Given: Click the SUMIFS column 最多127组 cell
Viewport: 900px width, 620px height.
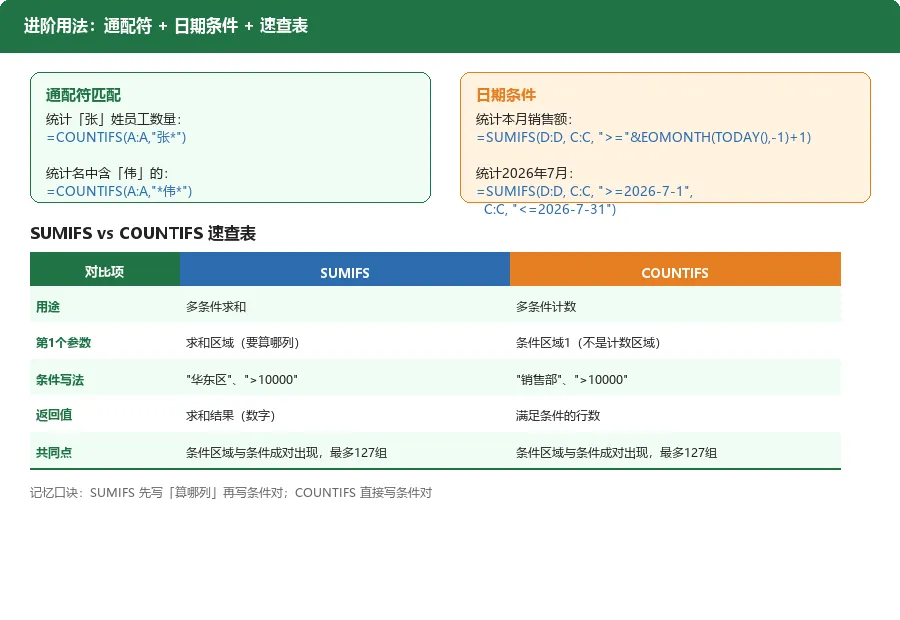Looking at the screenshot, I should tap(286, 452).
